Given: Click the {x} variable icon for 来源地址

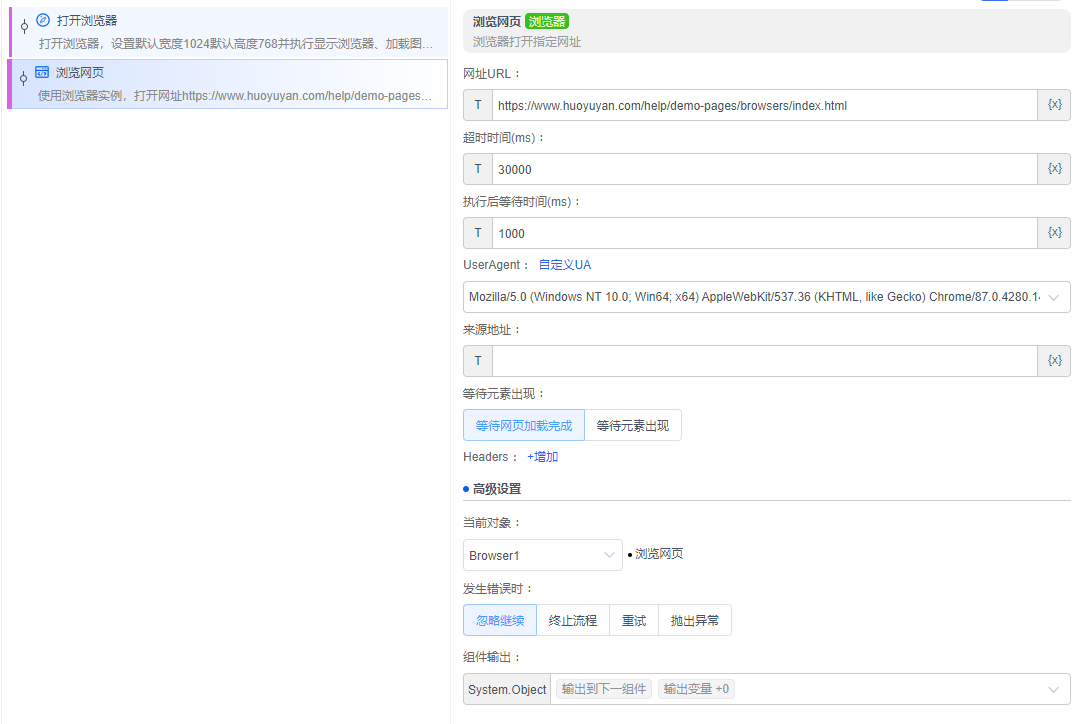Looking at the screenshot, I should (x=1054, y=361).
